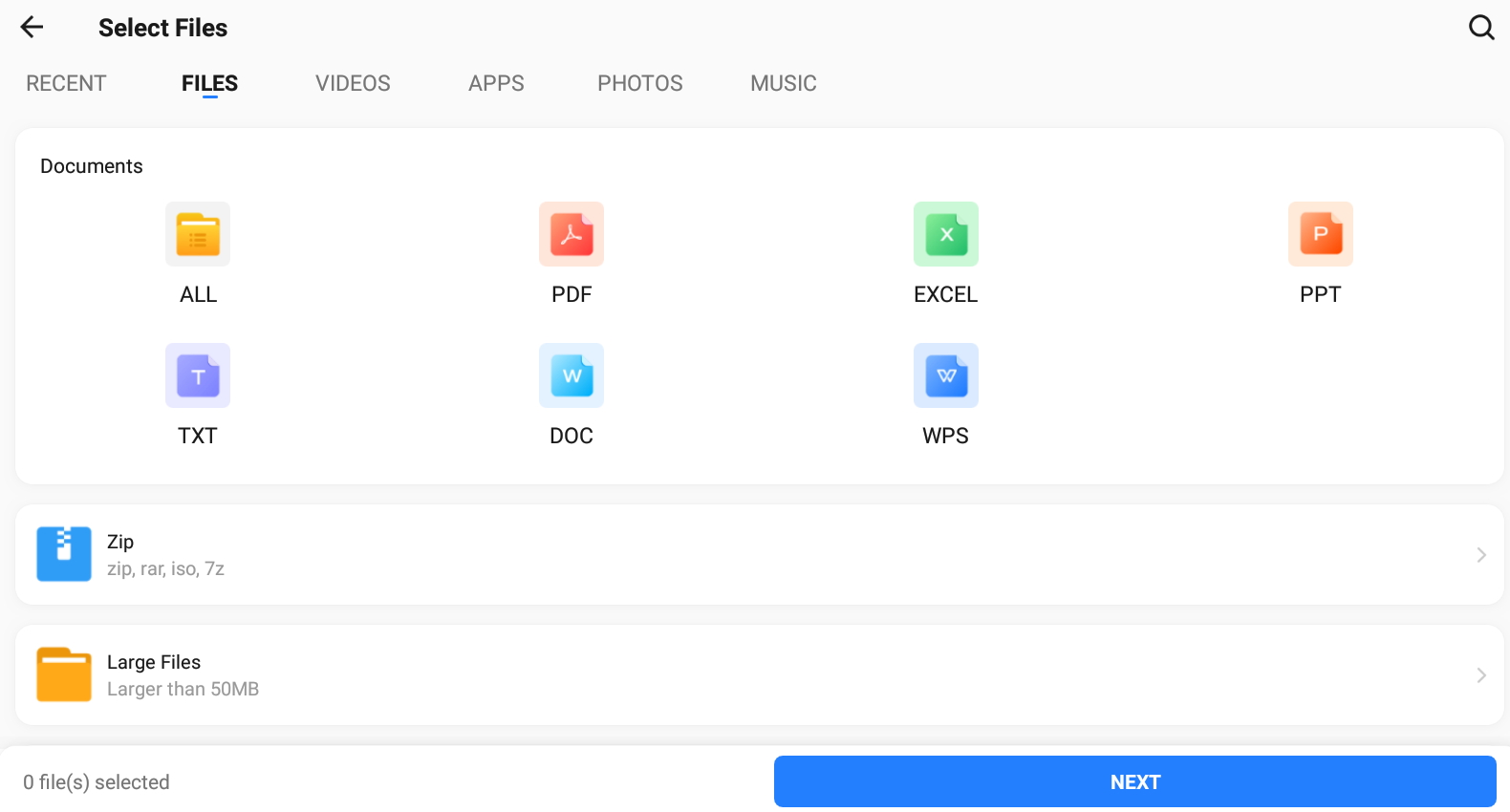This screenshot has width=1510, height=812.
Task: Select the FILES tab
Action: point(209,83)
